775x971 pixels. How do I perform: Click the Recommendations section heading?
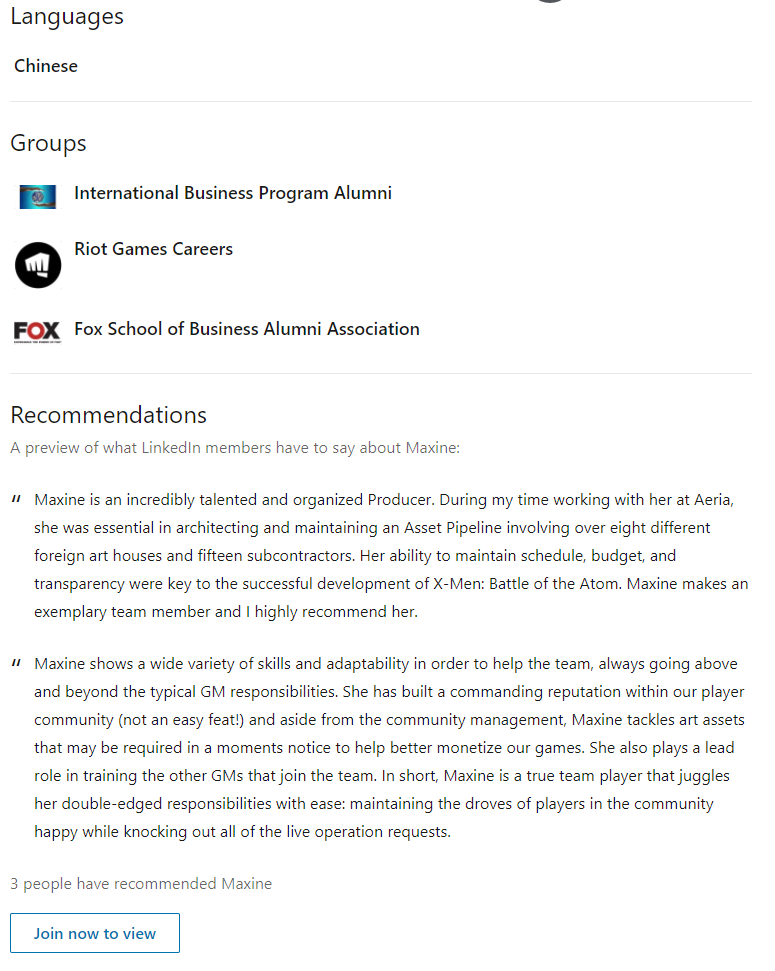(108, 415)
